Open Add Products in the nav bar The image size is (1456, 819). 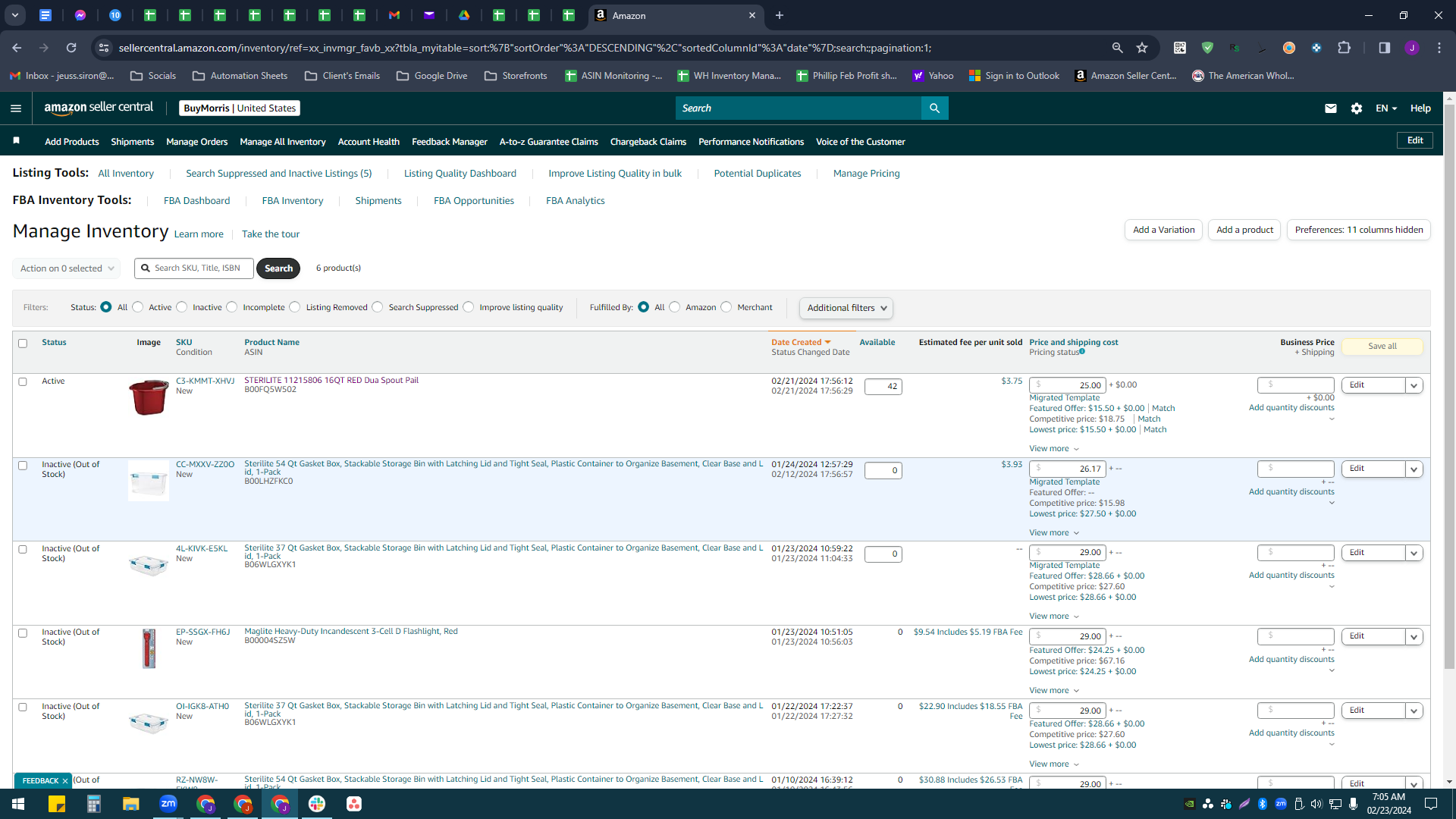pyautogui.click(x=72, y=142)
